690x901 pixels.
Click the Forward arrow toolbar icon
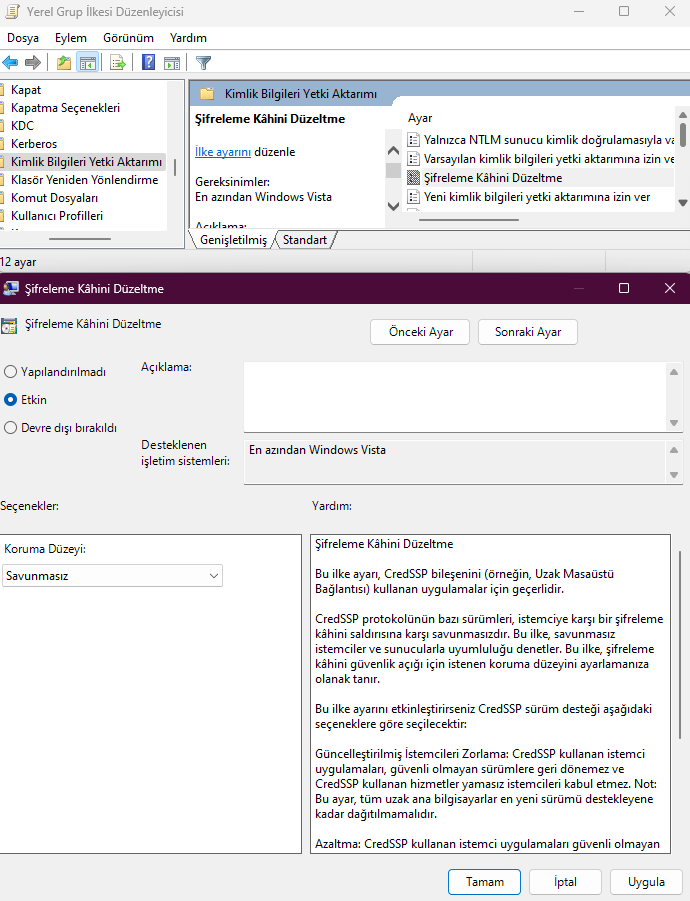pyautogui.click(x=33, y=63)
